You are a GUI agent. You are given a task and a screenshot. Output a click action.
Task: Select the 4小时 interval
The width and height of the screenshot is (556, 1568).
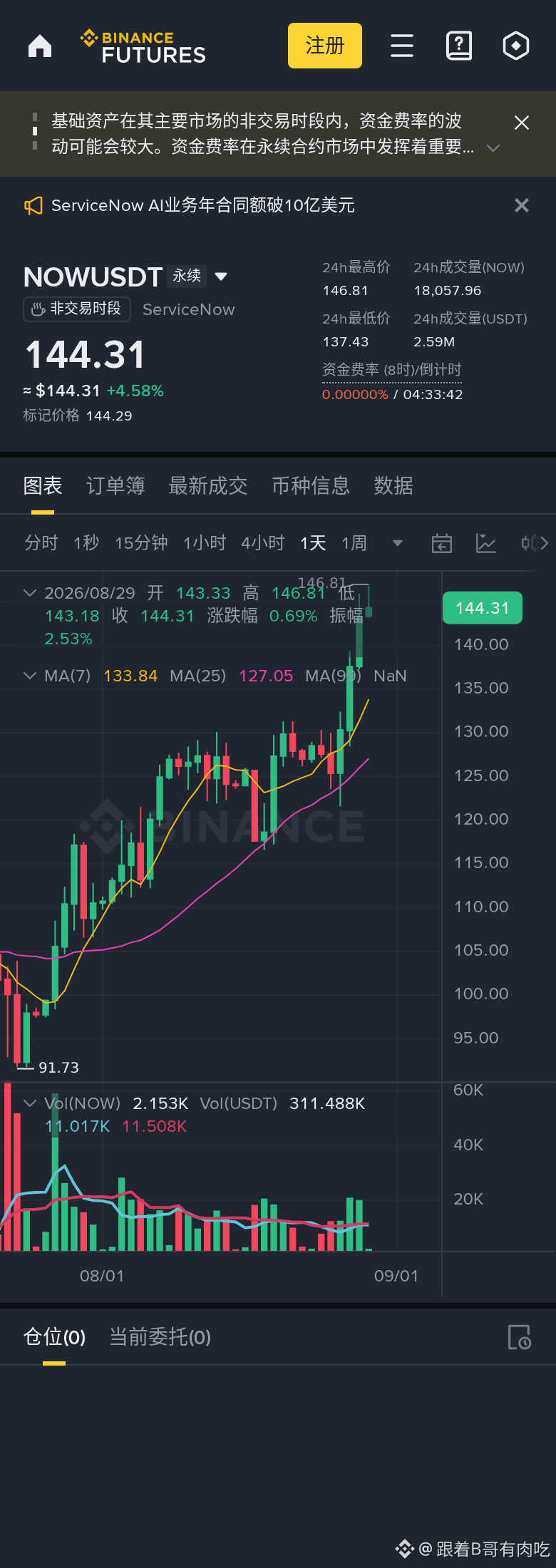point(263,543)
